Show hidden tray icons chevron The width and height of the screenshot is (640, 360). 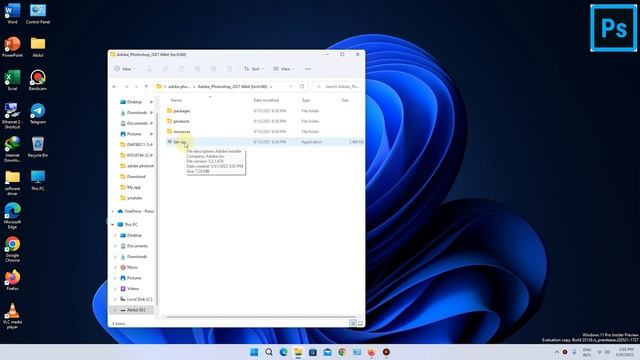coord(556,352)
